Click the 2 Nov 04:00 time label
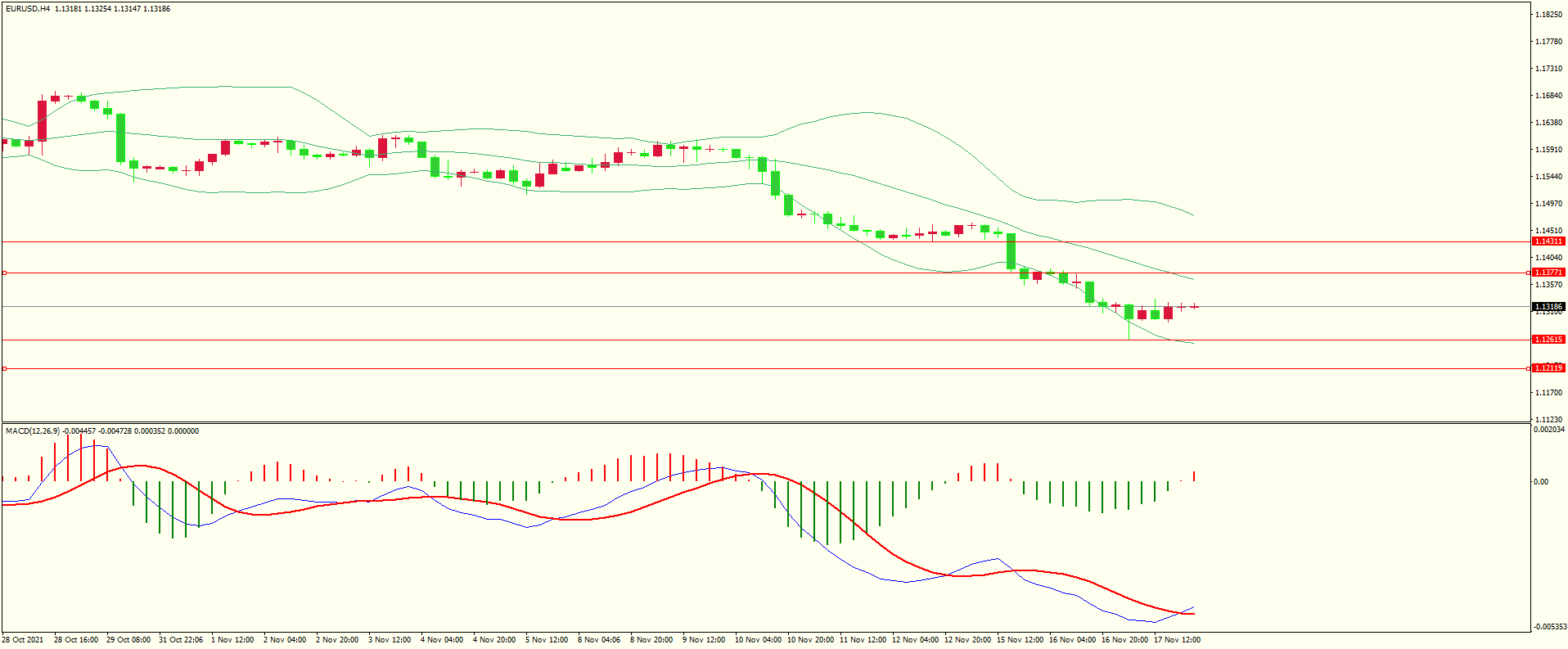 coord(285,640)
